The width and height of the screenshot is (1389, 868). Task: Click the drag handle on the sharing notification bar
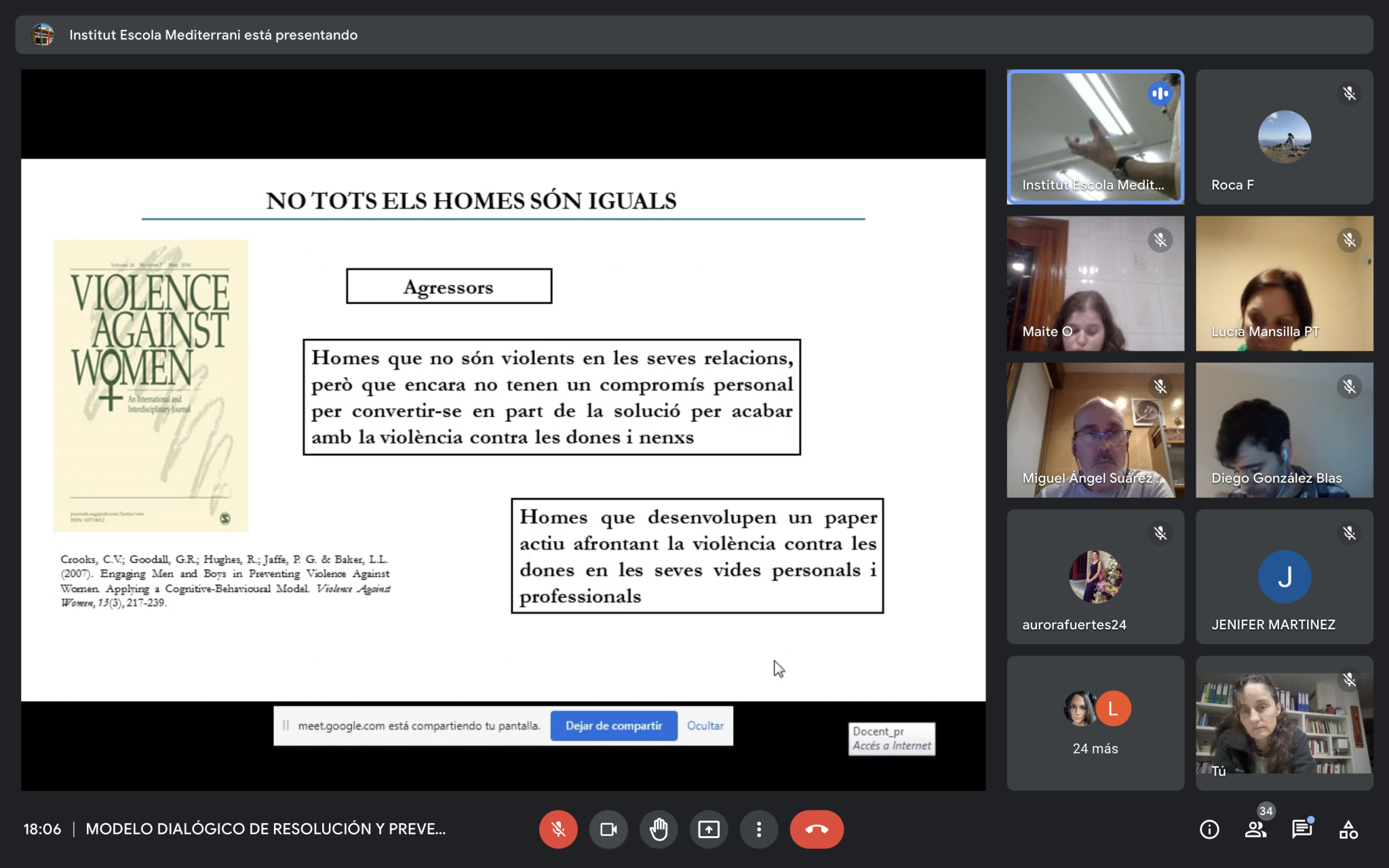click(286, 726)
